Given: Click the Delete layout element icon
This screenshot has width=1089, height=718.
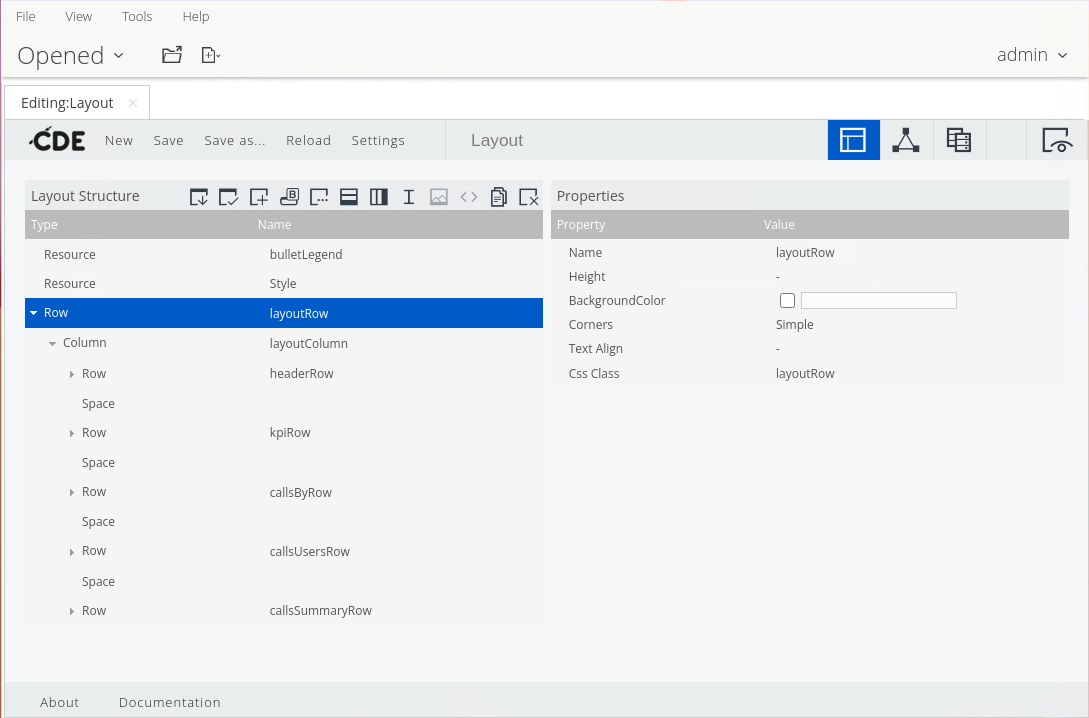Looking at the screenshot, I should coord(529,197).
